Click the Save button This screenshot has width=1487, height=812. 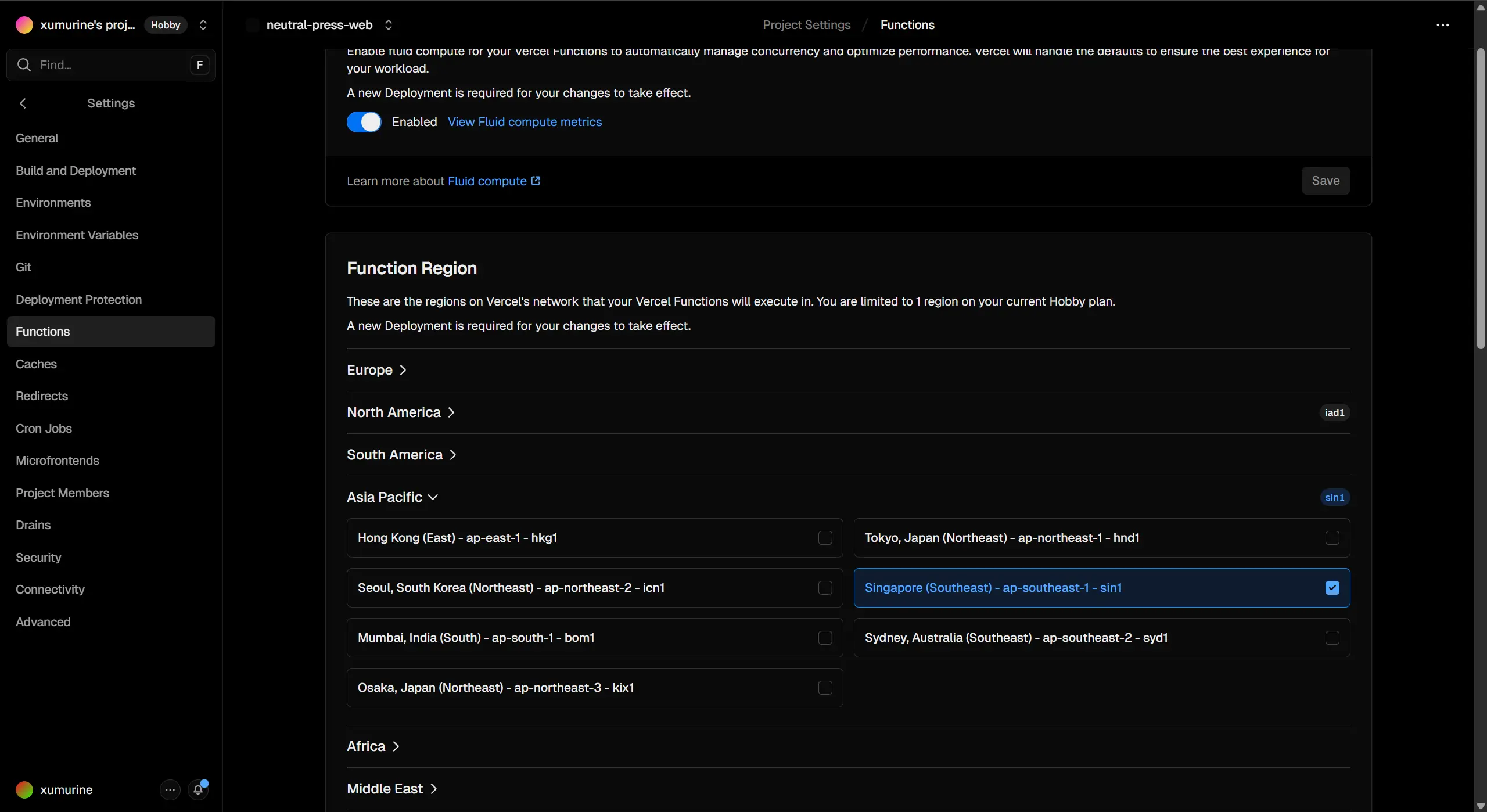point(1325,181)
